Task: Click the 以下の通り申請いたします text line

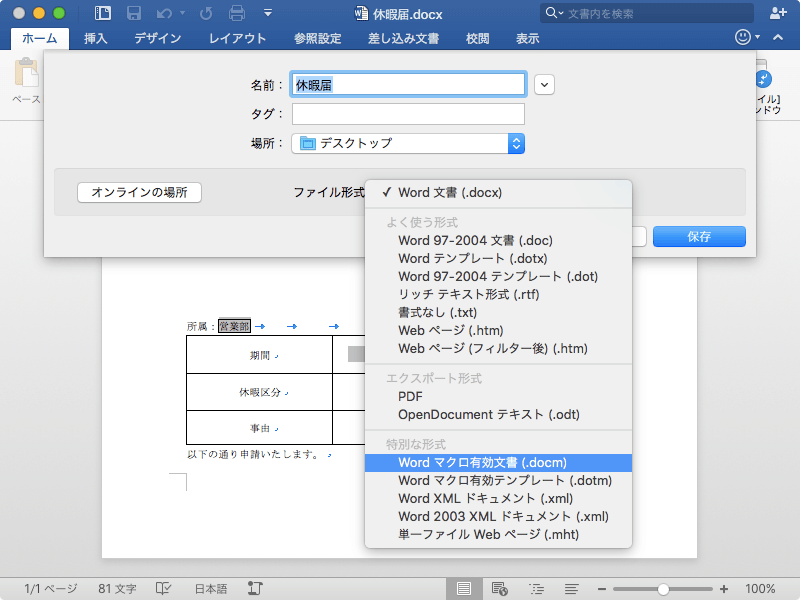Action: (253, 454)
